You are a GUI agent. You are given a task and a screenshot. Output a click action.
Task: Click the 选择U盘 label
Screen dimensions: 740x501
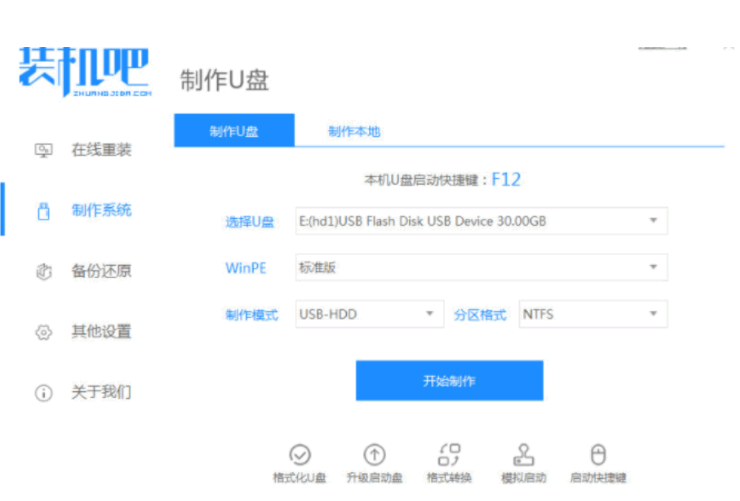pyautogui.click(x=250, y=221)
